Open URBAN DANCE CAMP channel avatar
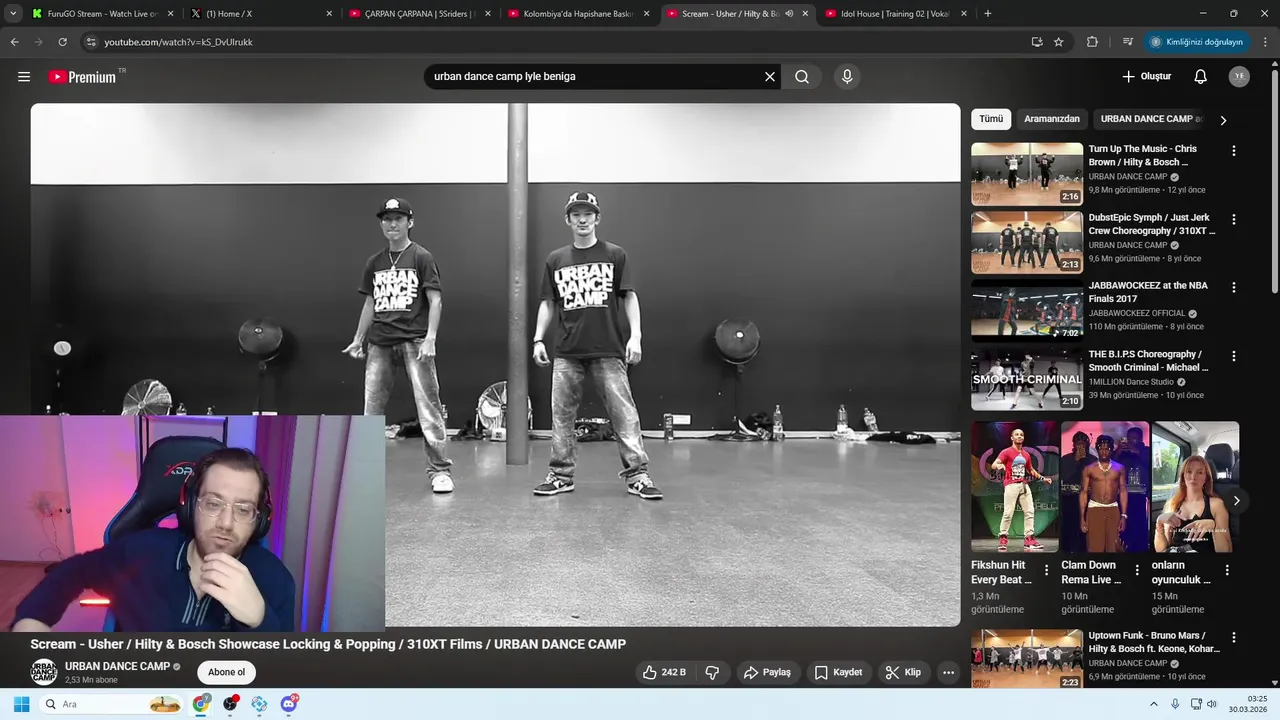 (44, 672)
